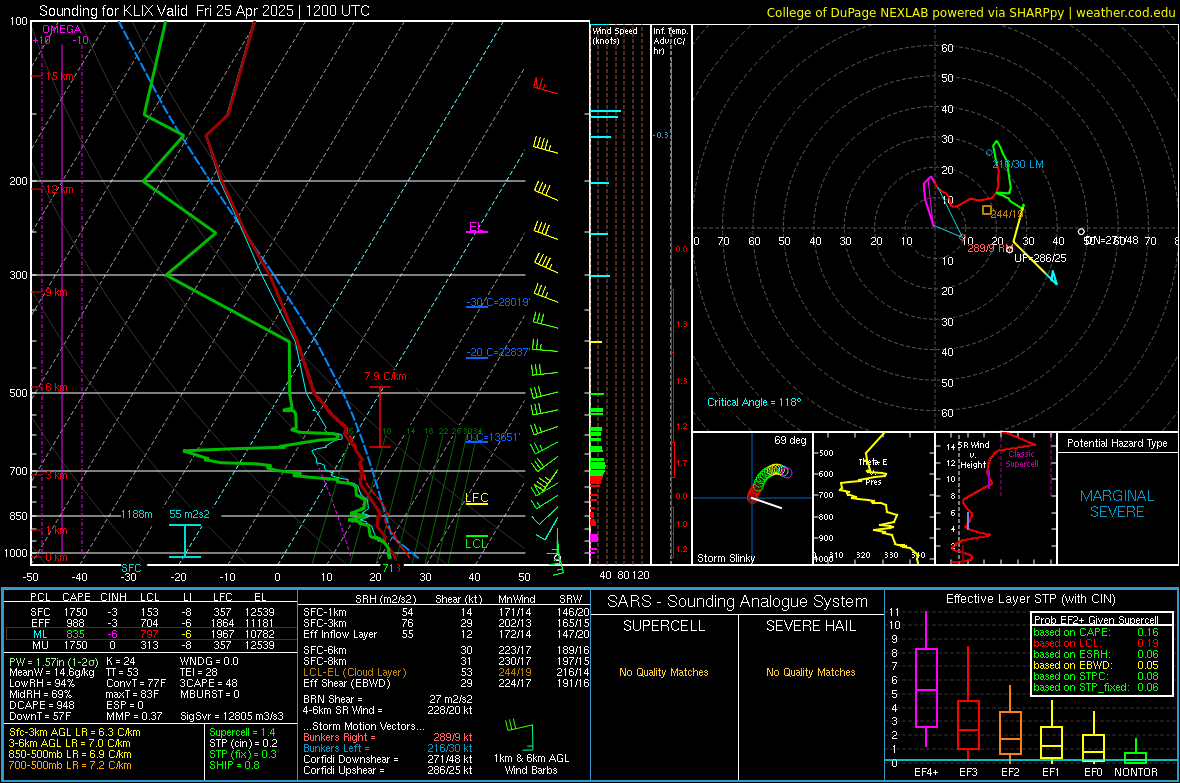The image size is (1180, 783).
Task: Click the College of DuPage NEXLAB credit text
Action: pyautogui.click(x=970, y=12)
